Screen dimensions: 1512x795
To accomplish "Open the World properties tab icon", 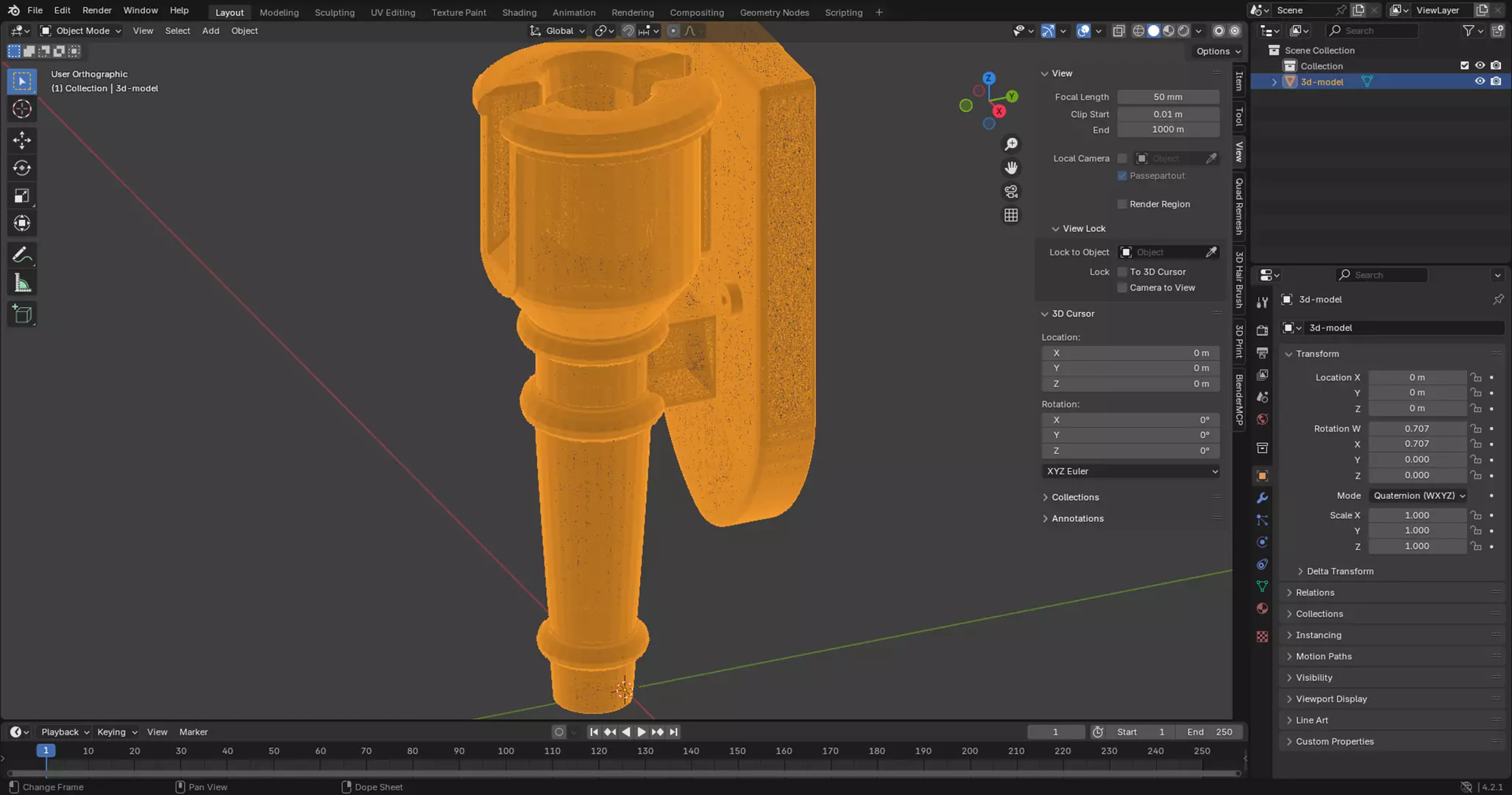I will [1263, 419].
